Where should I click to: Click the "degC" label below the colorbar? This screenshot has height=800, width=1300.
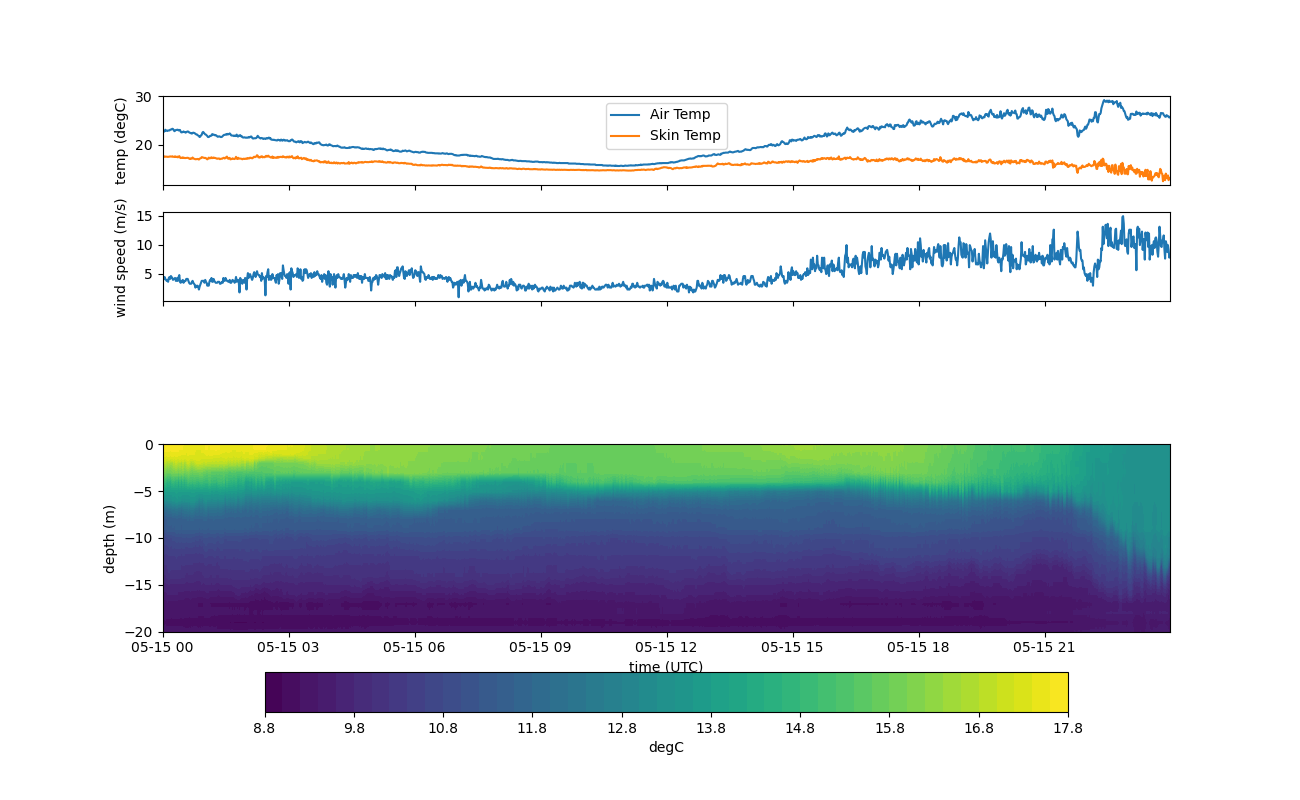point(666,748)
